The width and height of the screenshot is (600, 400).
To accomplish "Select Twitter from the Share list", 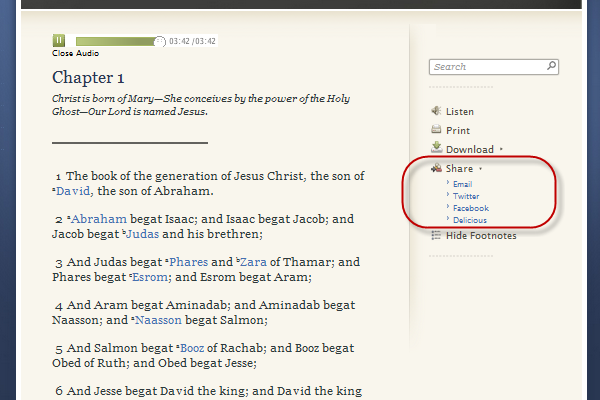I will pyautogui.click(x=465, y=196).
